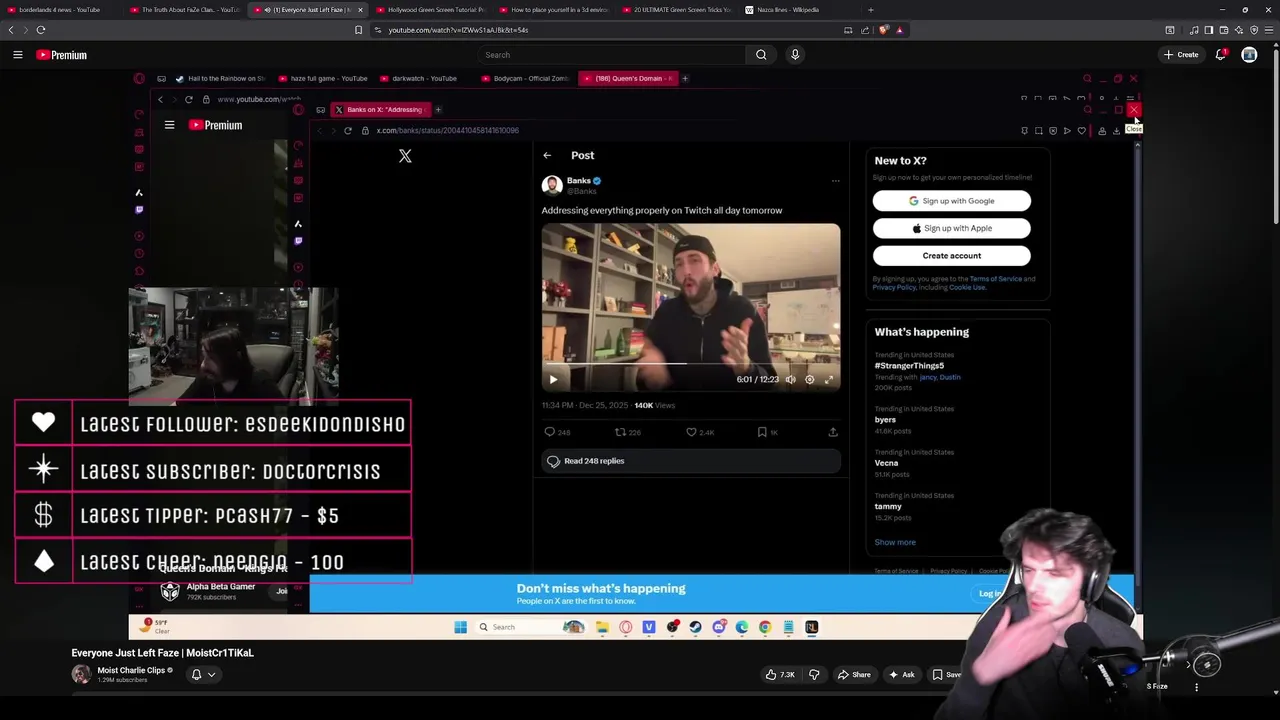Open the Brave VPN shield icon
This screenshot has width=1280, height=720.
coord(1254,30)
